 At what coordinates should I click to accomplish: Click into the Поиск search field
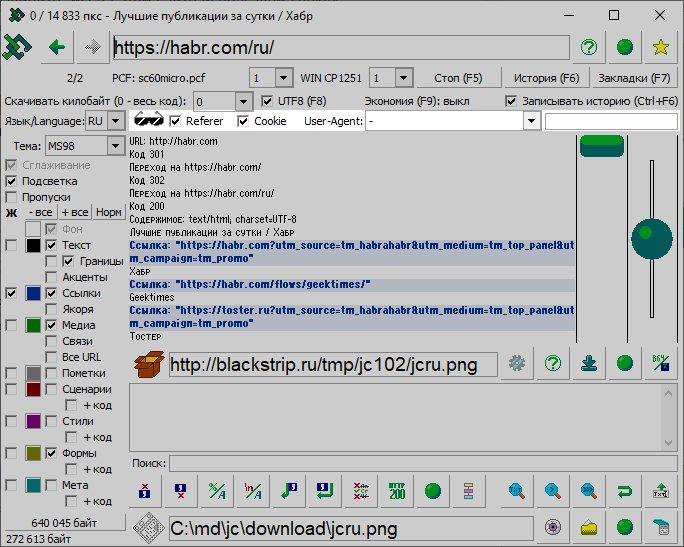(x=423, y=463)
